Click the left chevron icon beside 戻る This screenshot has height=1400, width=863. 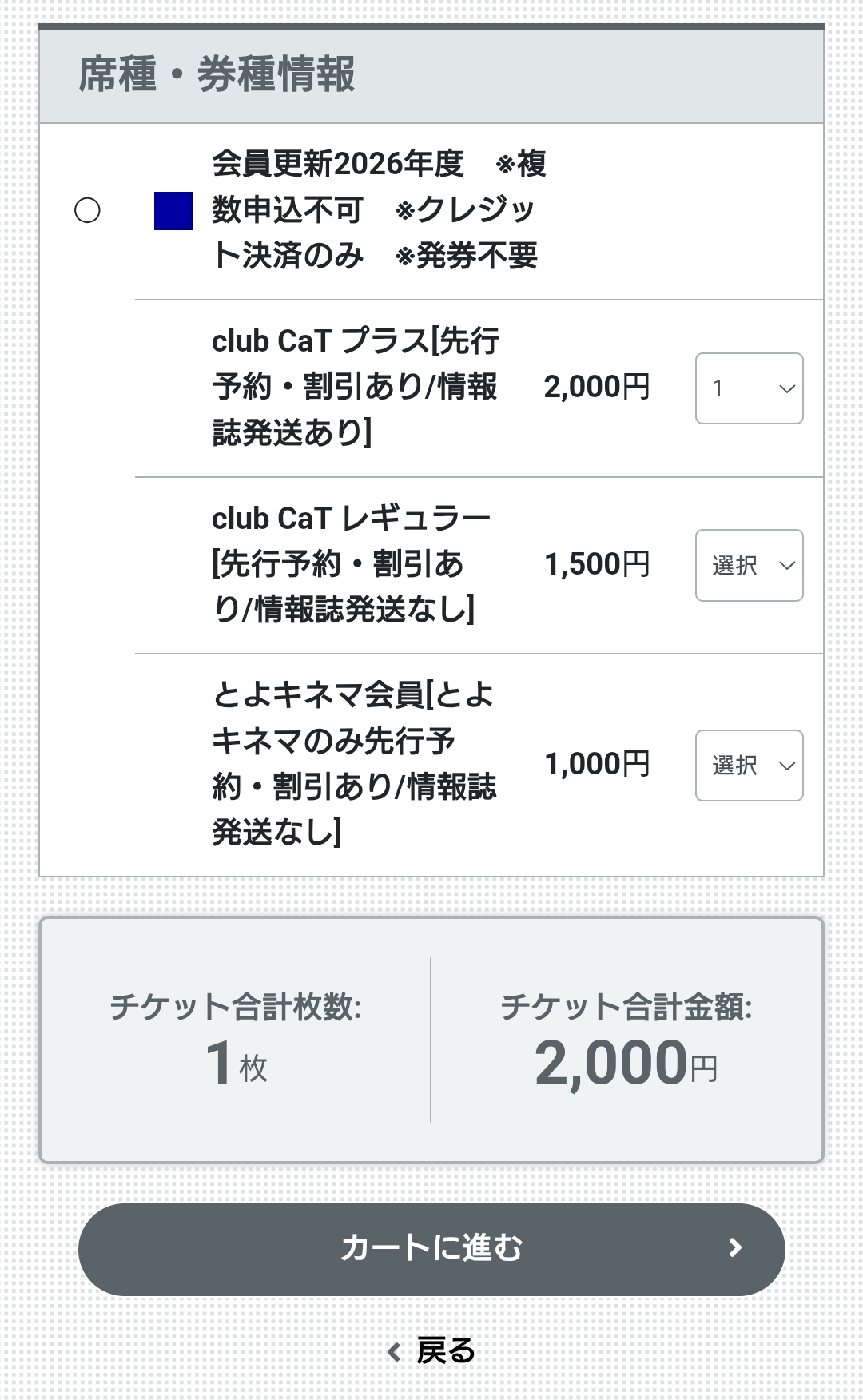pos(393,1352)
